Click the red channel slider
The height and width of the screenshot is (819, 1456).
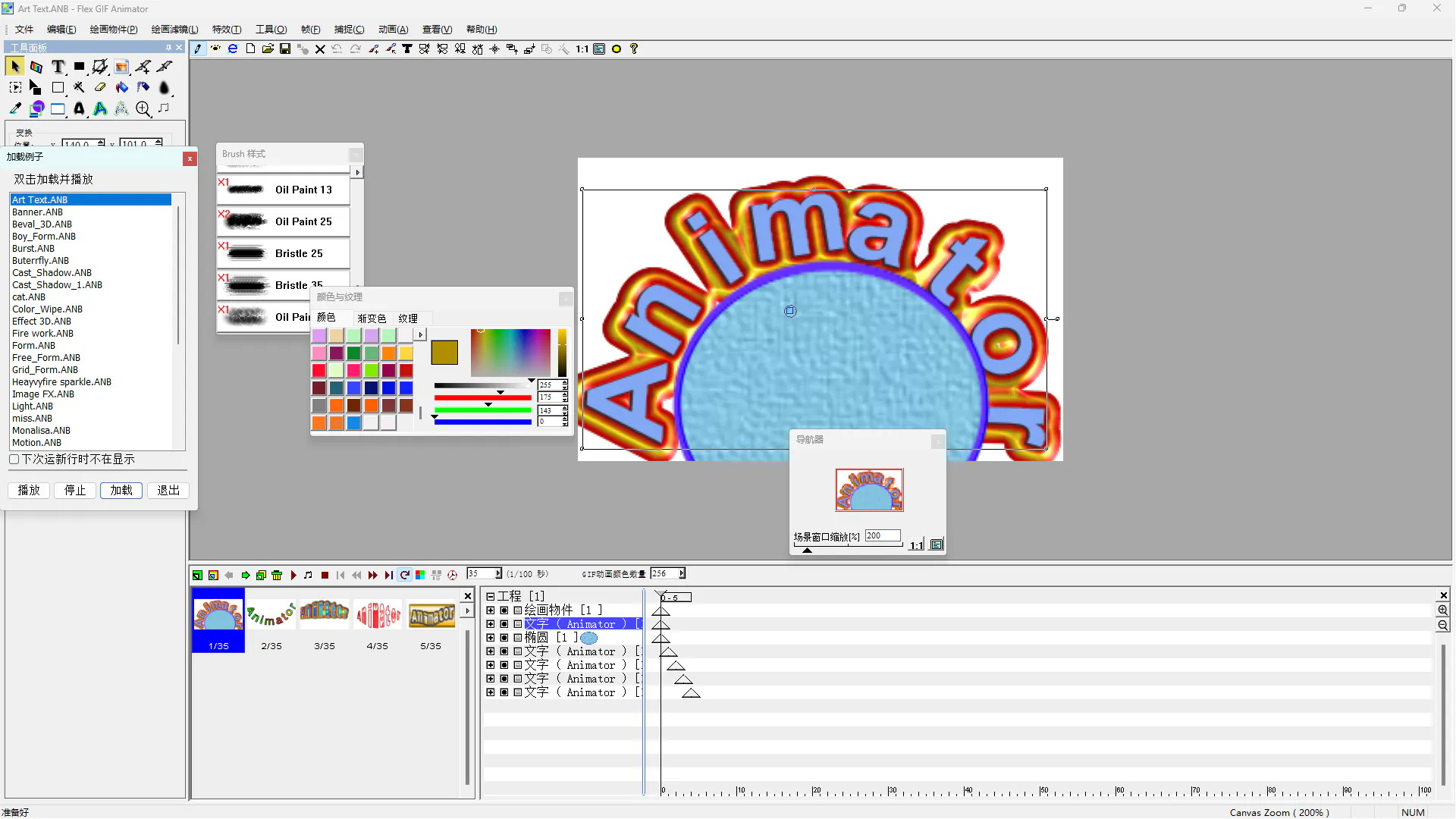click(483, 397)
